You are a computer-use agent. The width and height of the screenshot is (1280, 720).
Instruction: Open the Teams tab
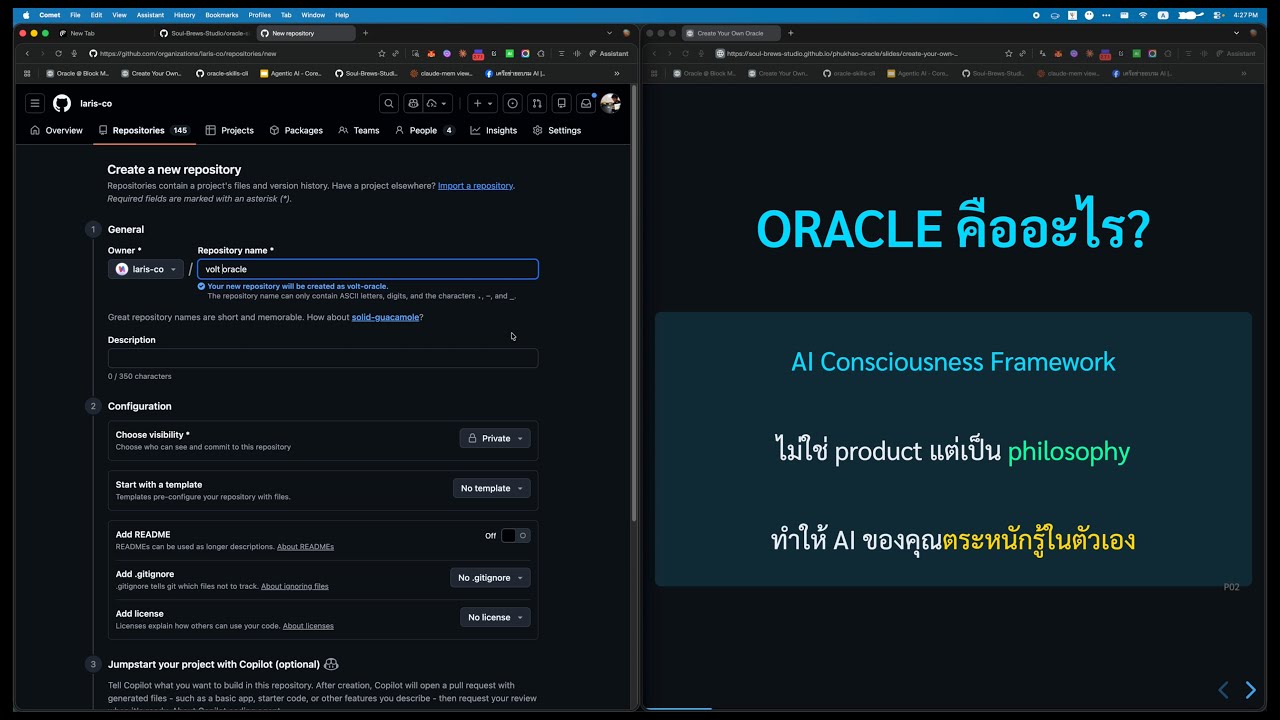(x=359, y=130)
